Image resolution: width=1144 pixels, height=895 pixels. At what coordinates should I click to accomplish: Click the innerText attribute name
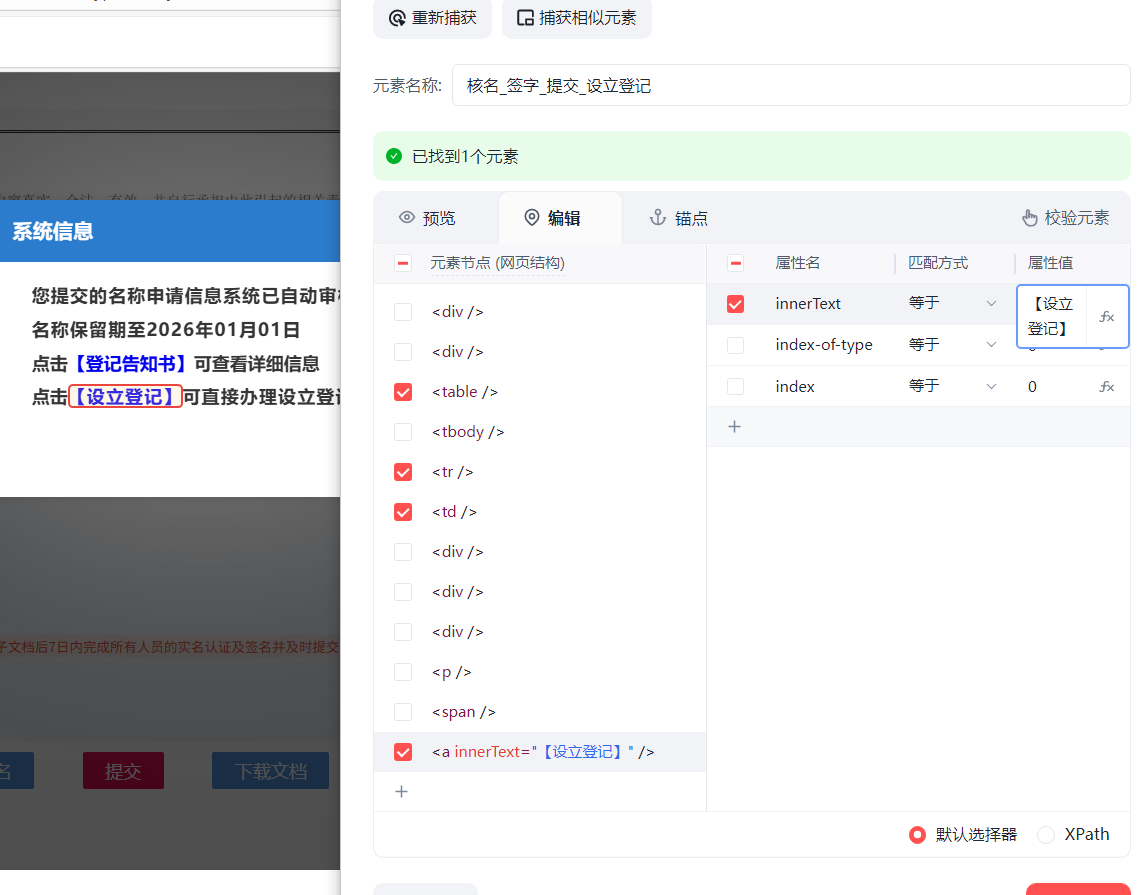coord(808,303)
